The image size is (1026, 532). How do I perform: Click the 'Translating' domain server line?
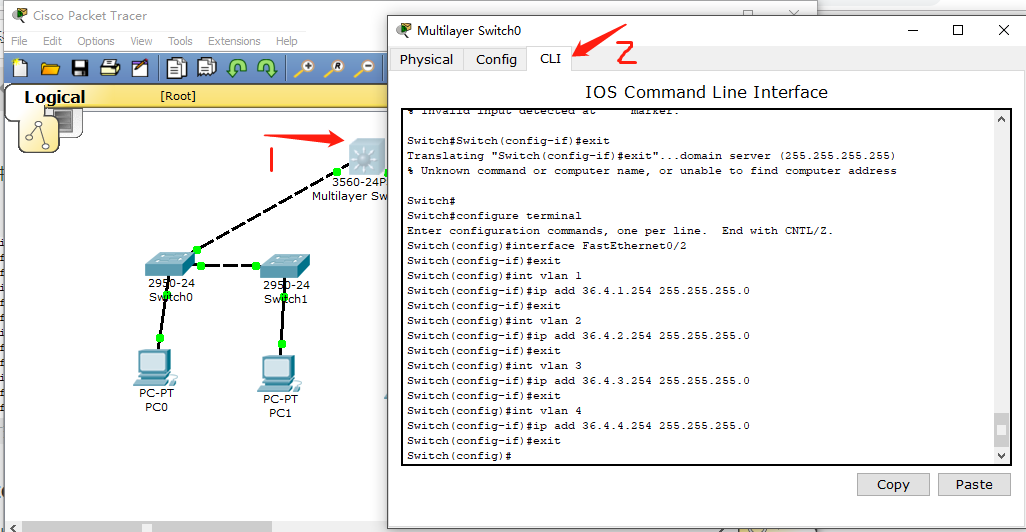[x=651, y=156]
